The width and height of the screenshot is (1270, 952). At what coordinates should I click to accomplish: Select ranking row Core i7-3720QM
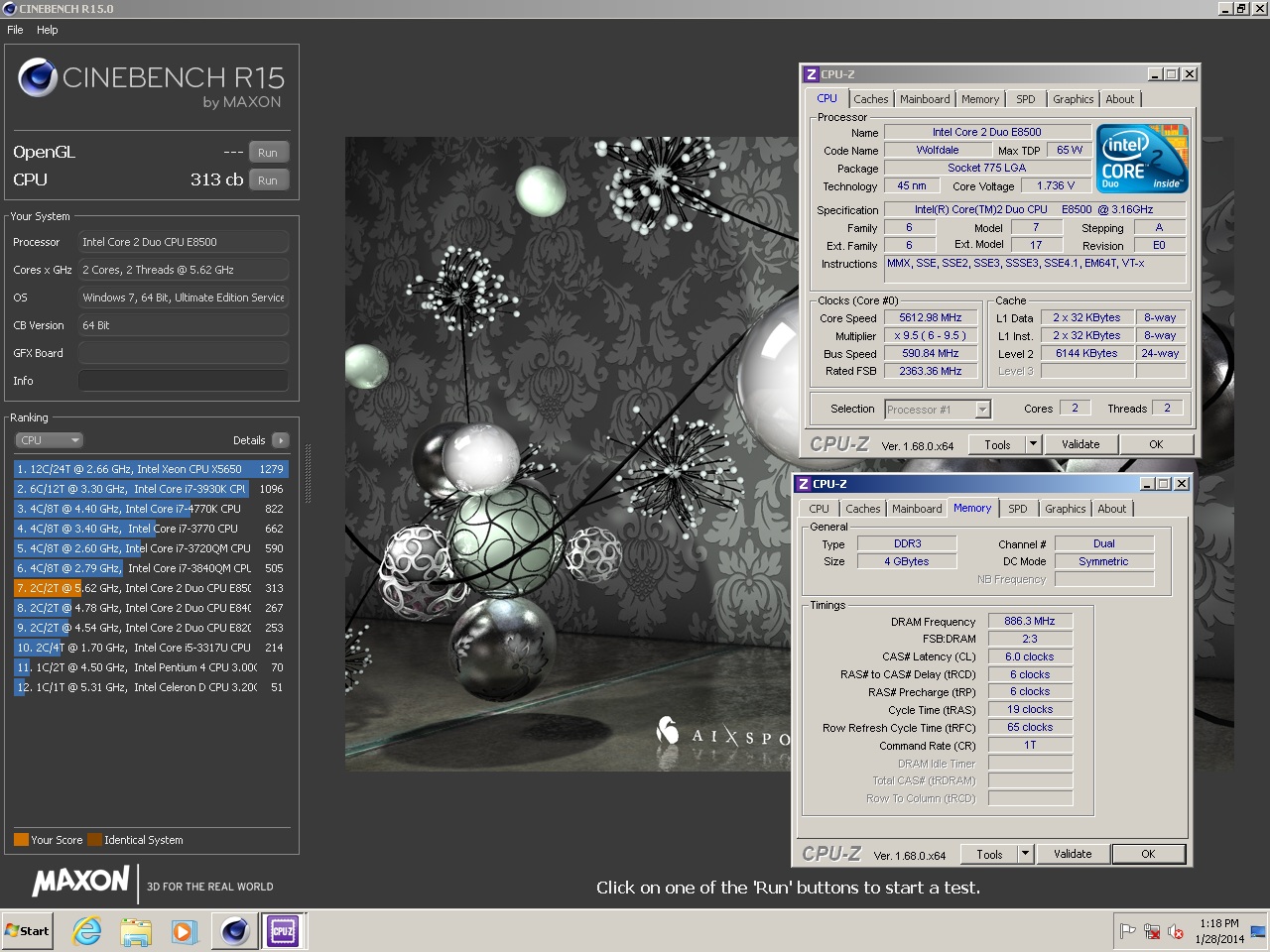[151, 548]
